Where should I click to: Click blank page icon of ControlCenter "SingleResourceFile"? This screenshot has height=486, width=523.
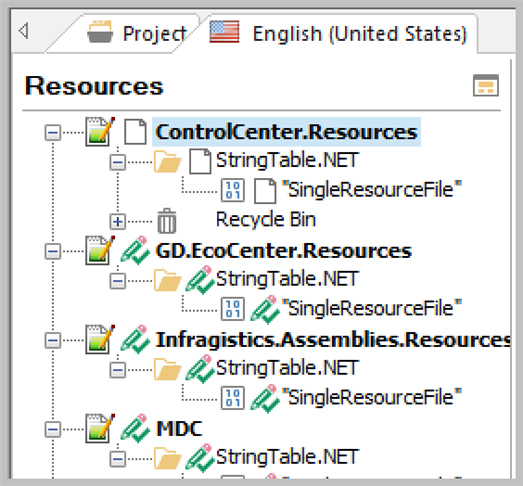click(265, 191)
